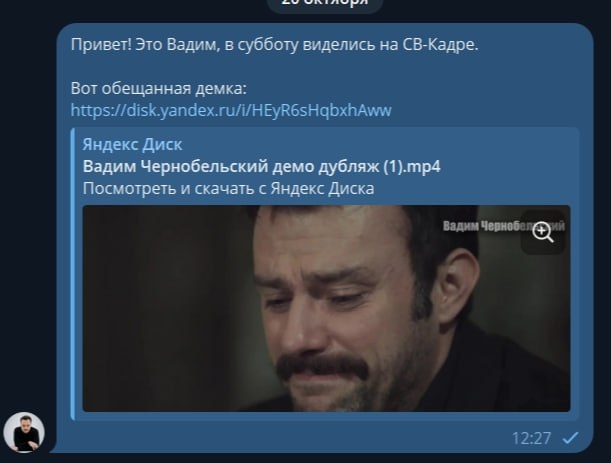Click "Посмотреть и скачать с Яндекс Диска" description
The image size is (611, 463).
[x=228, y=189]
